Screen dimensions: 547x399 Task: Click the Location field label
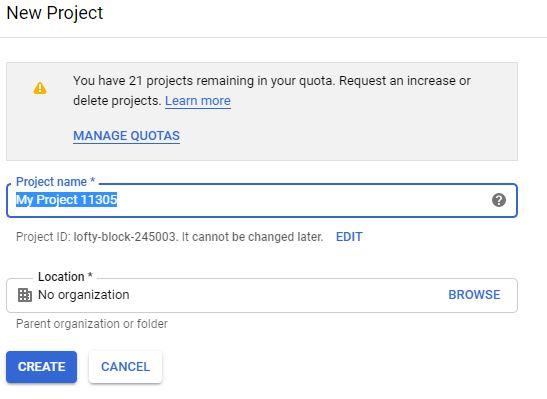click(x=65, y=277)
